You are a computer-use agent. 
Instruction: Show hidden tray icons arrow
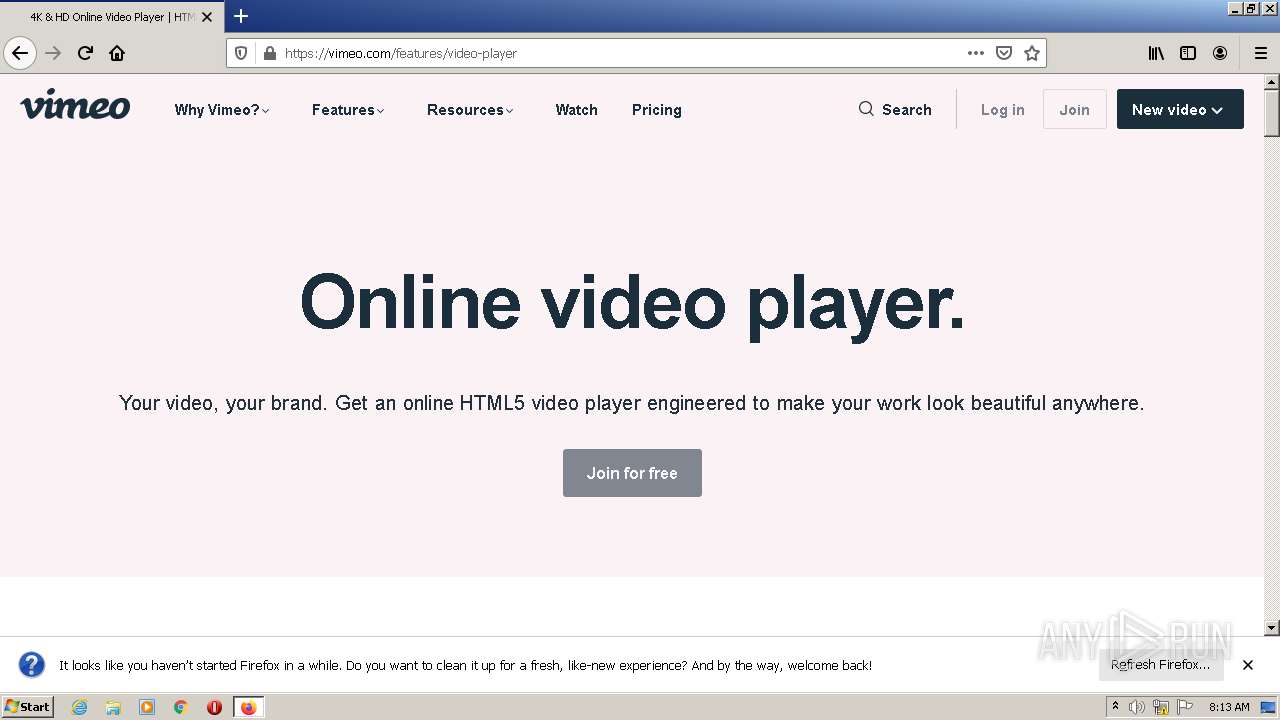1115,707
